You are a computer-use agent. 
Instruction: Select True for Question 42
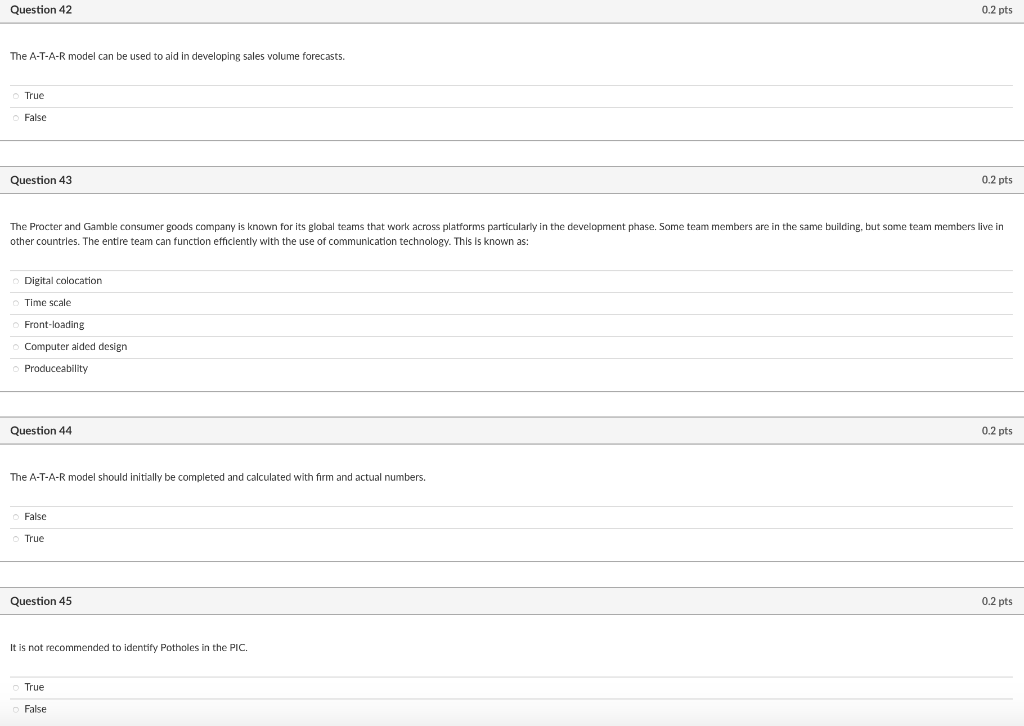[x=16, y=96]
